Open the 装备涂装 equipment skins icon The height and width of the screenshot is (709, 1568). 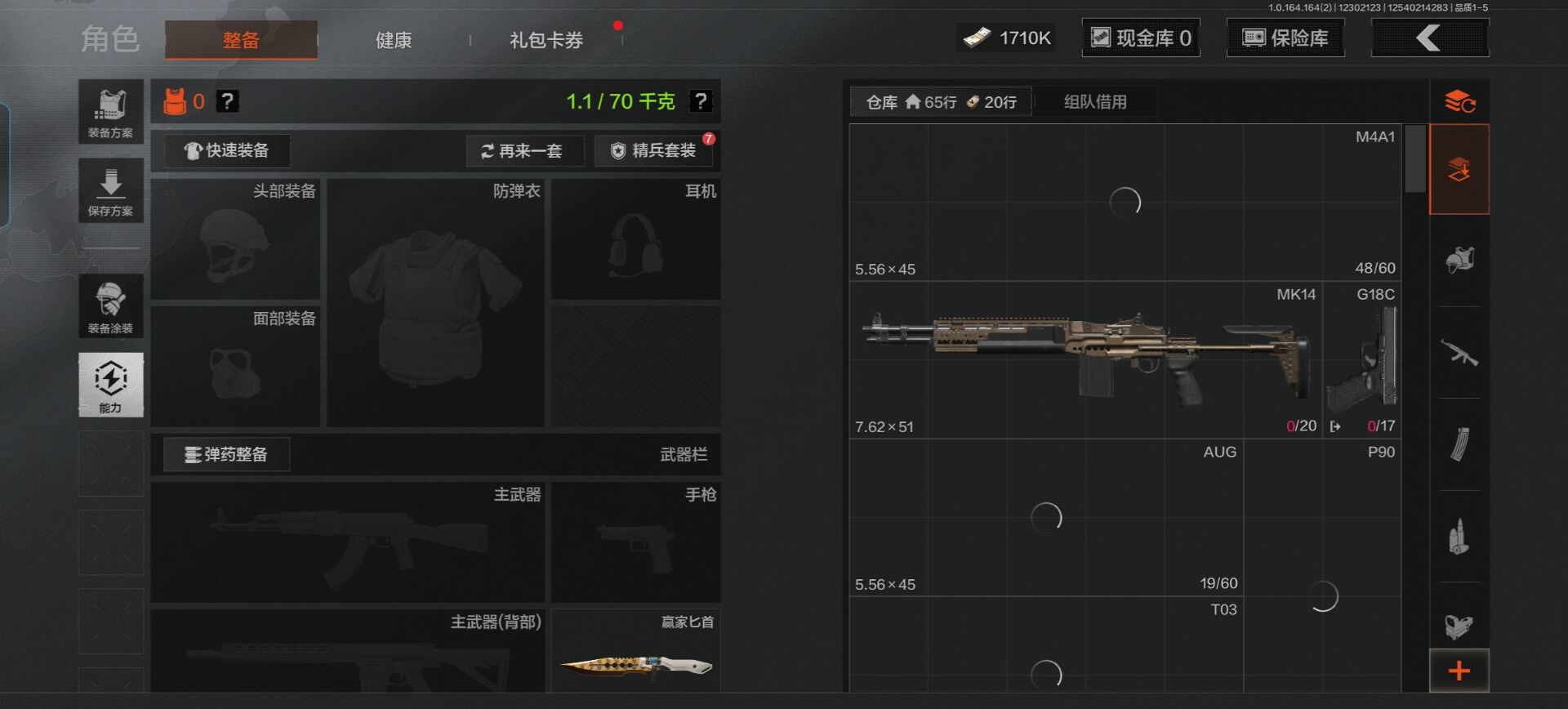(111, 305)
